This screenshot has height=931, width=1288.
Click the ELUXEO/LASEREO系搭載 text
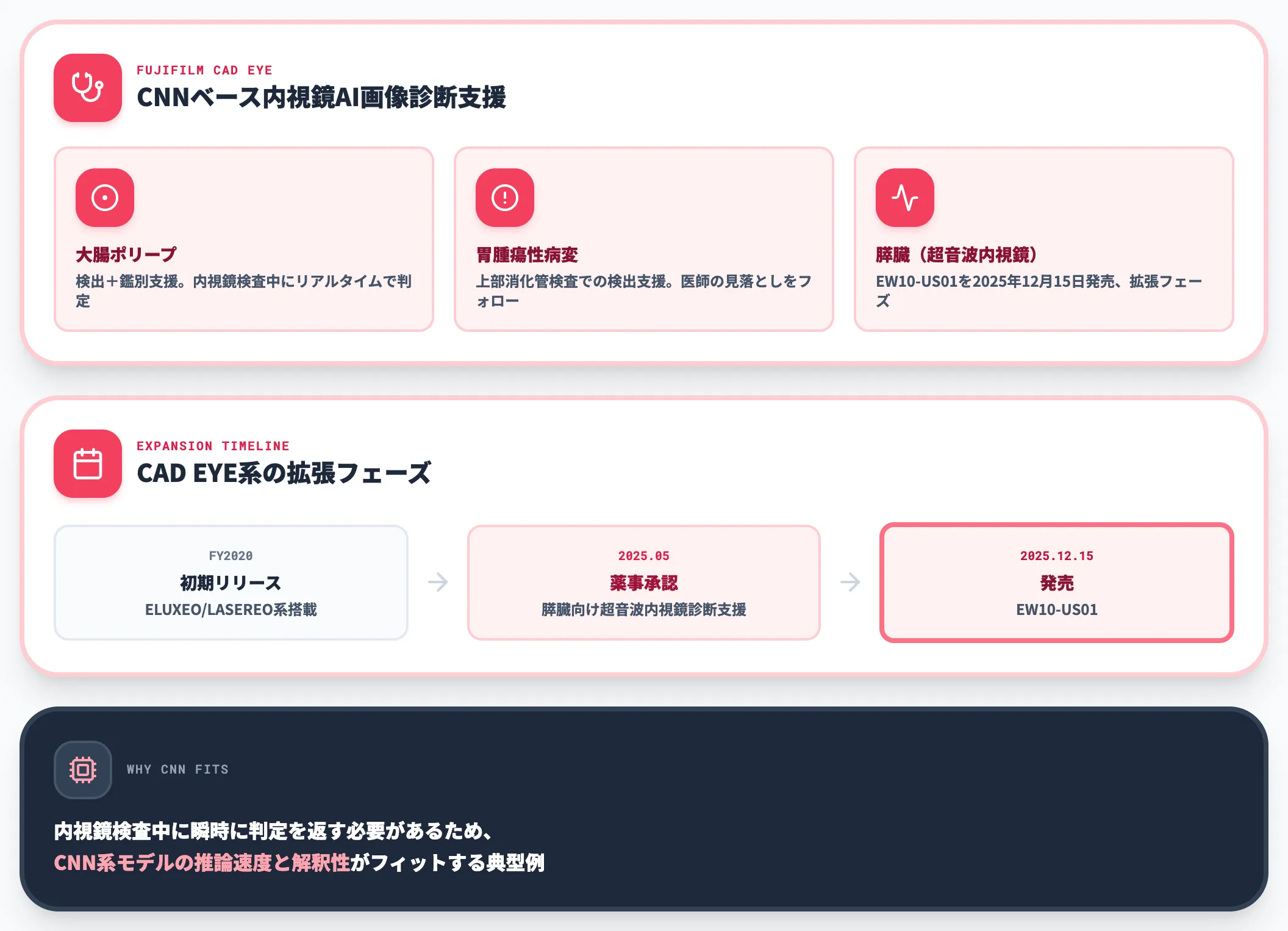[231, 609]
